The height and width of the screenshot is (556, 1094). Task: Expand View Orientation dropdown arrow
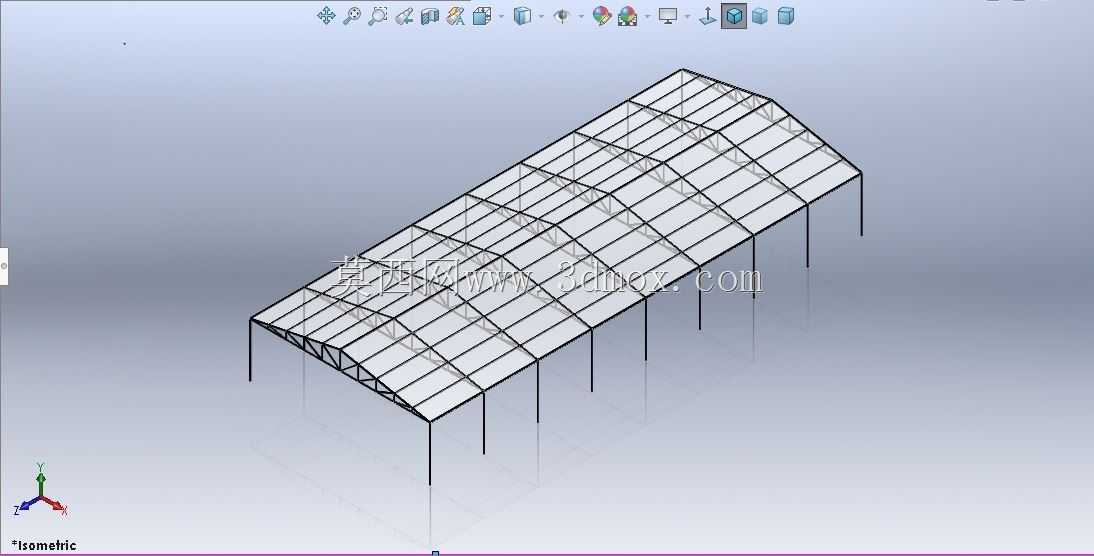click(x=501, y=16)
